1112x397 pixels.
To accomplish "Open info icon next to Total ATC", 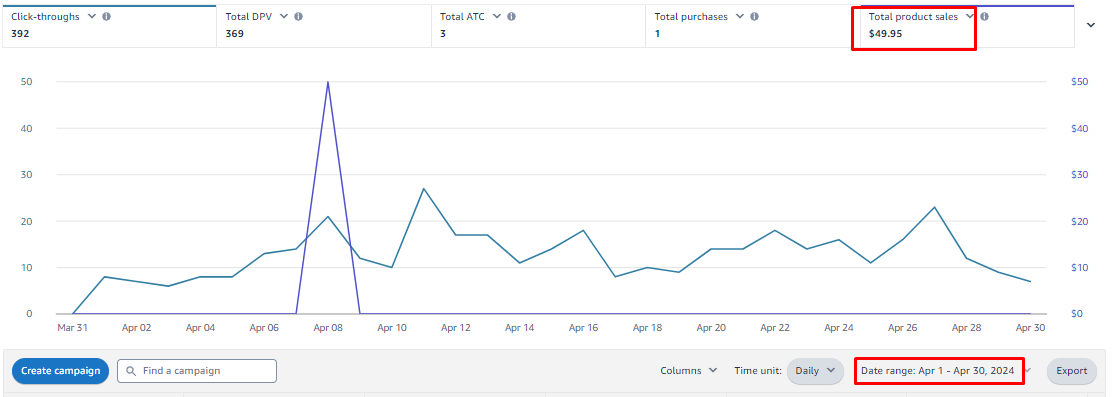I will [511, 16].
